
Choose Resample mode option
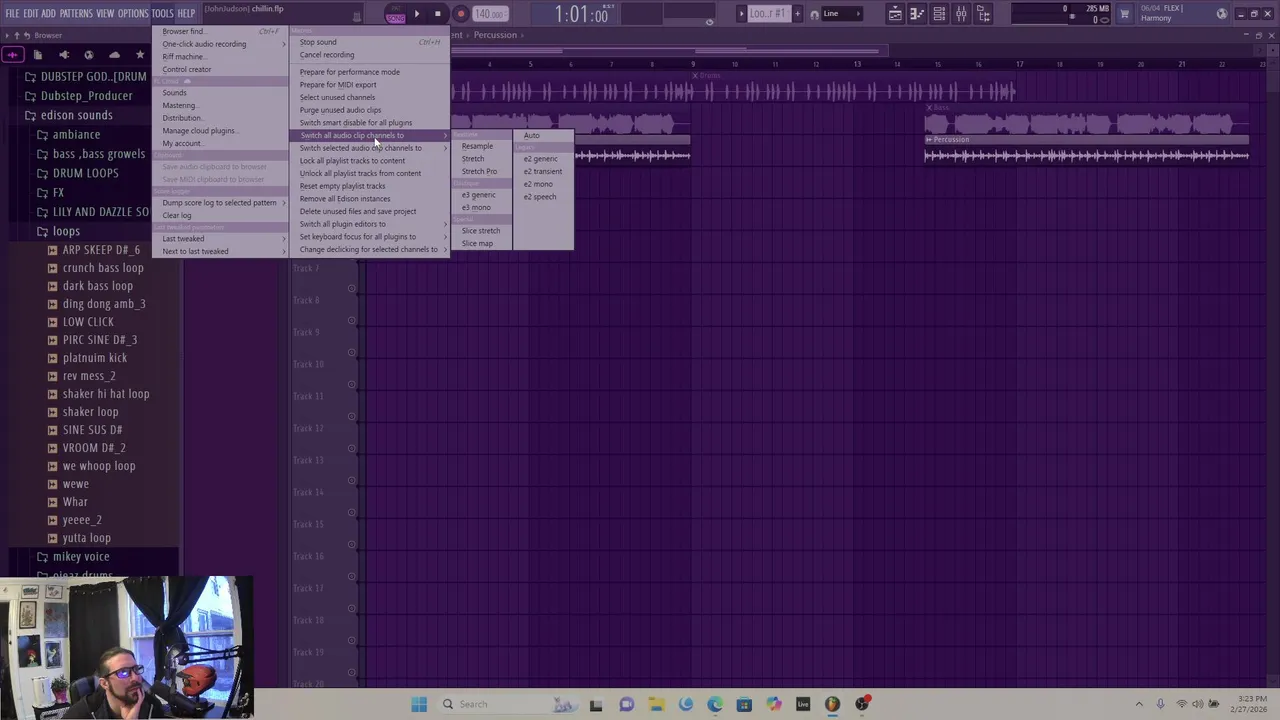pyautogui.click(x=484, y=146)
